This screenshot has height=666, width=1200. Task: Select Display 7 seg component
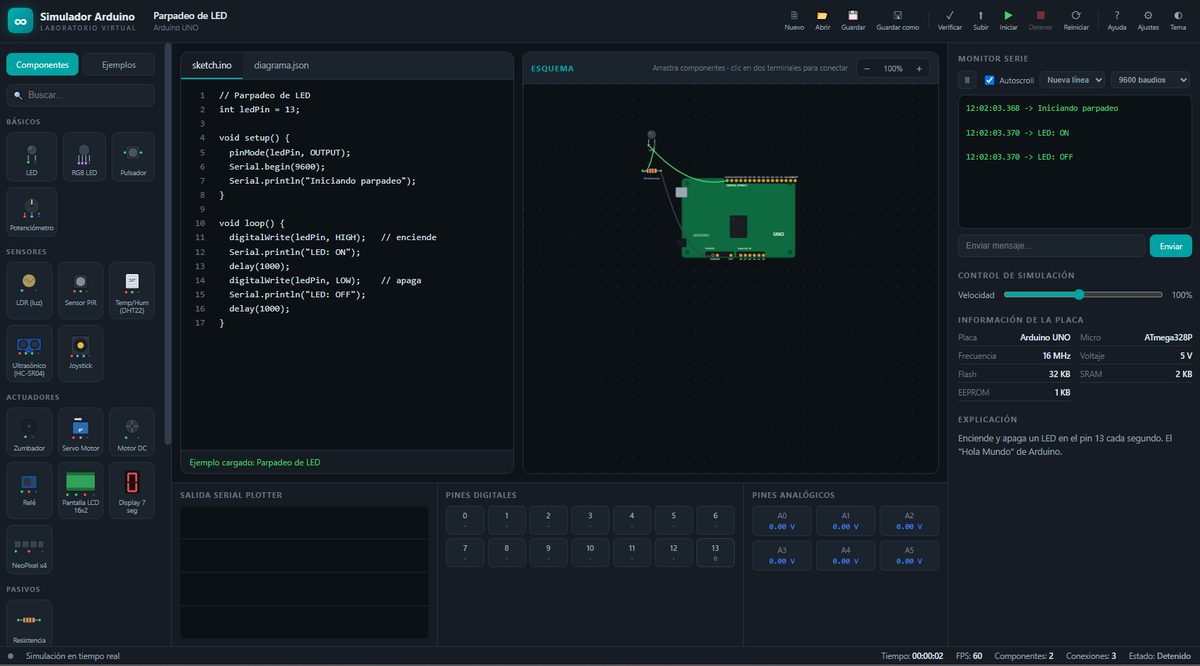(x=132, y=490)
